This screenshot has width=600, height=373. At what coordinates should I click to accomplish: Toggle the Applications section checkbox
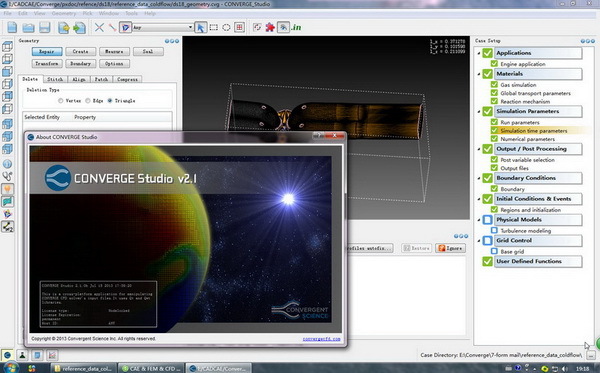tap(487, 53)
